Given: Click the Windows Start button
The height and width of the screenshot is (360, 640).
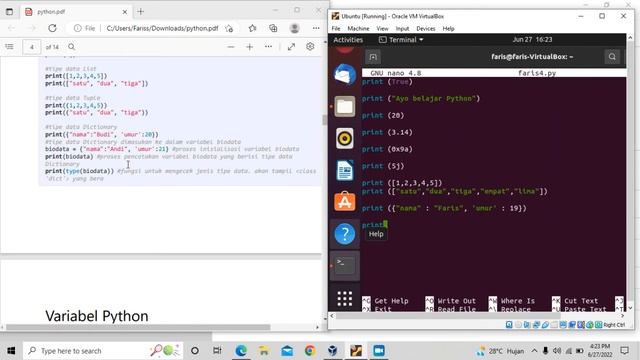Looking at the screenshot, I should tap(11, 351).
